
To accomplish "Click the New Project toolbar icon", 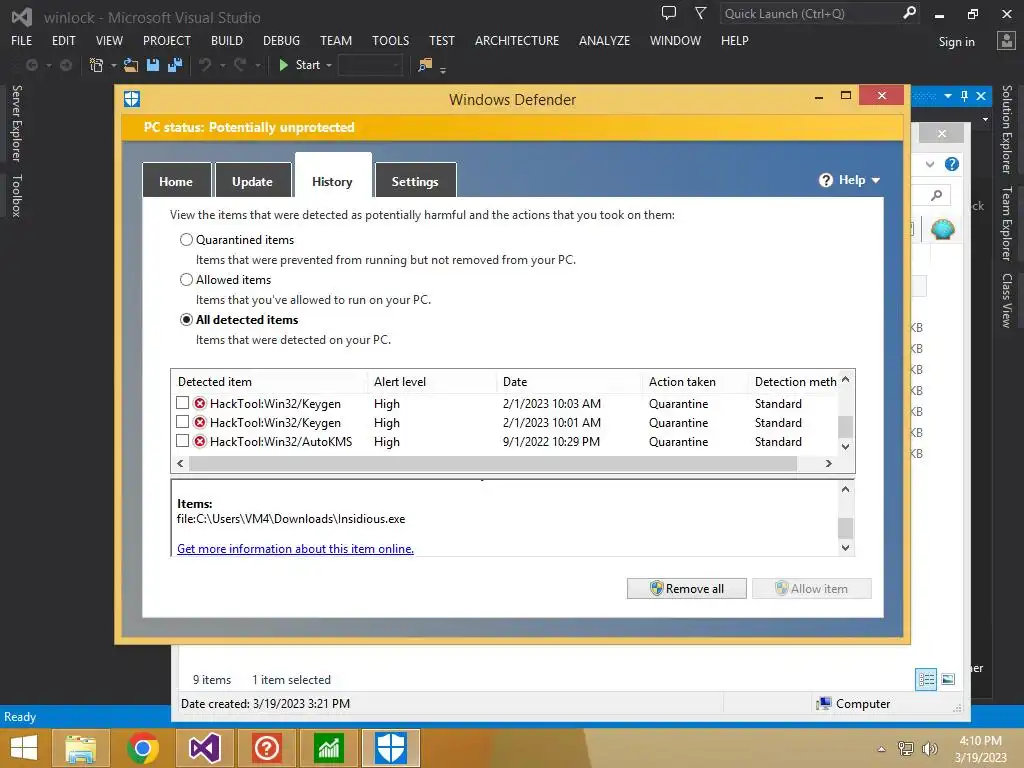I will pyautogui.click(x=96, y=65).
